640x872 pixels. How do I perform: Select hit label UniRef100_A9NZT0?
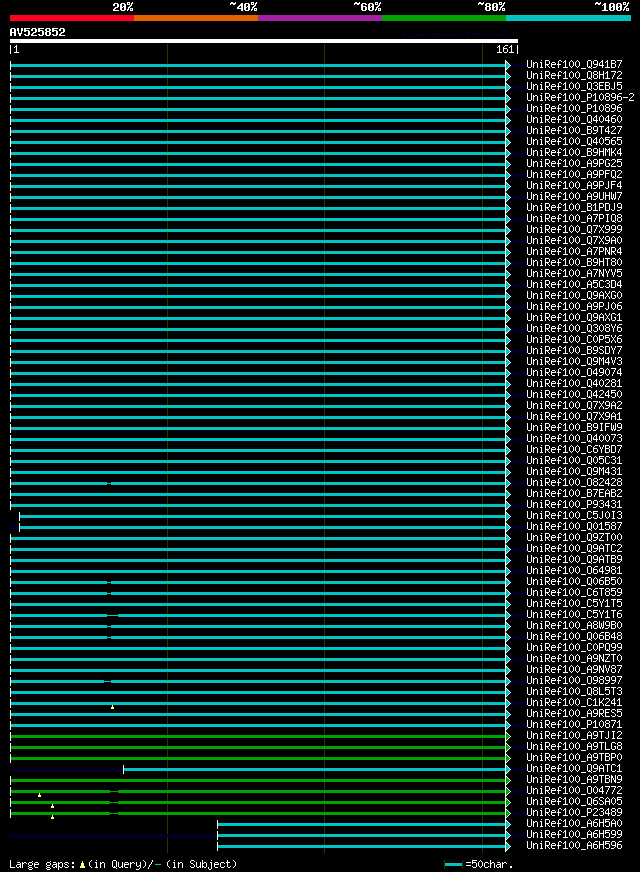coord(574,658)
